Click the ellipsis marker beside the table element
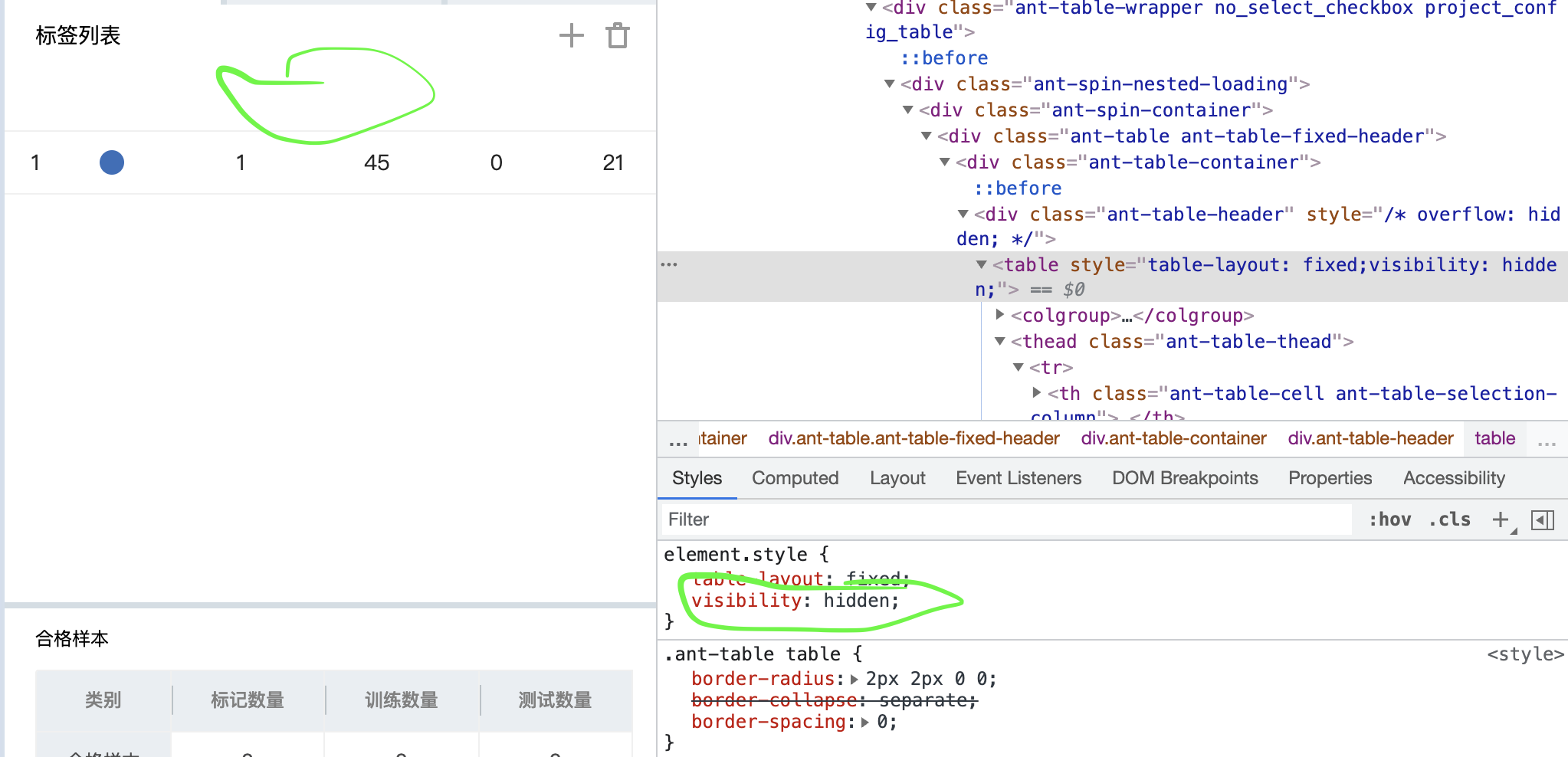1568x757 pixels. (670, 264)
